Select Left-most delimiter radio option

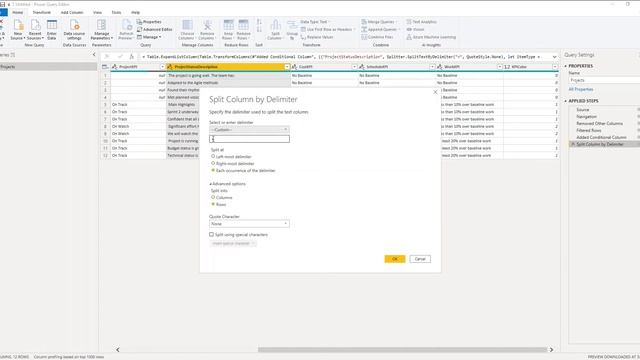pyautogui.click(x=213, y=156)
